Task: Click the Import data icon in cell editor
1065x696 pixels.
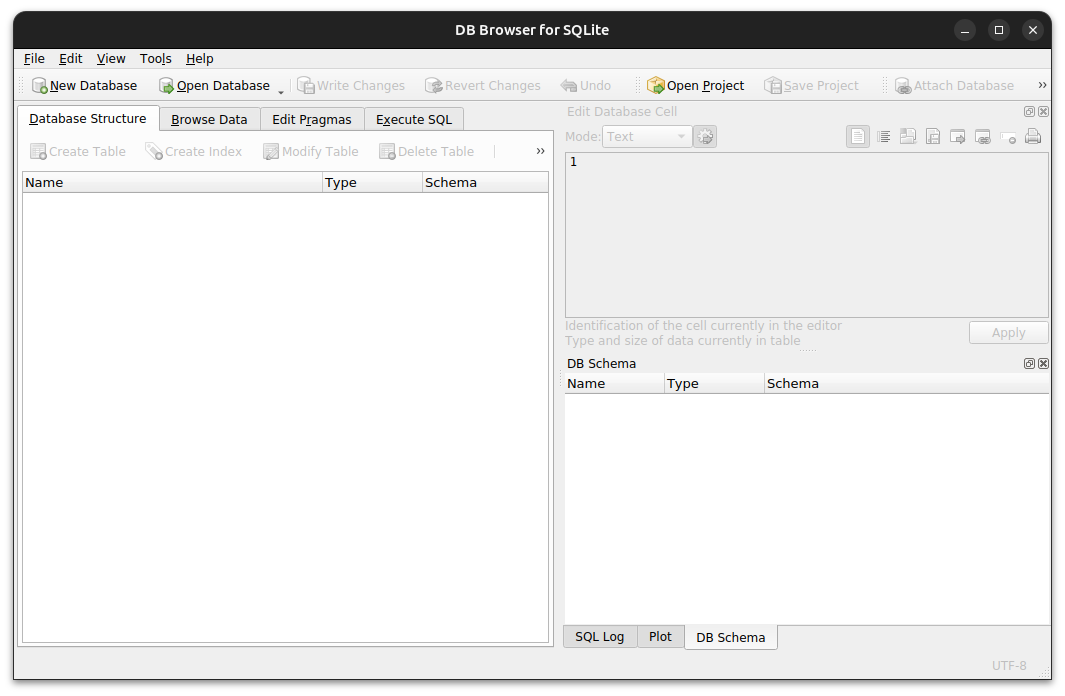Action: [x=908, y=136]
